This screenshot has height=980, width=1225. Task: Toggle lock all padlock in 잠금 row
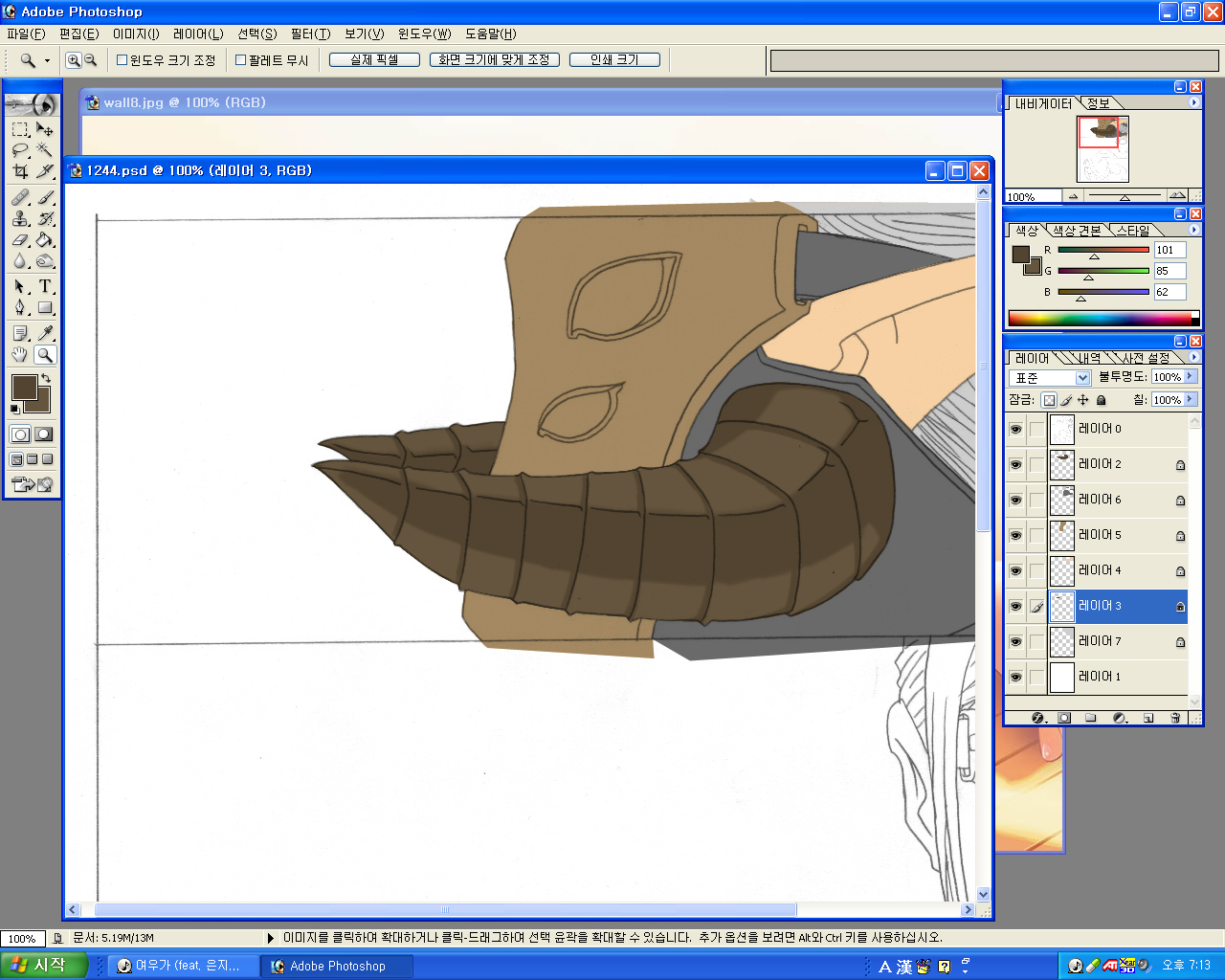1101,400
